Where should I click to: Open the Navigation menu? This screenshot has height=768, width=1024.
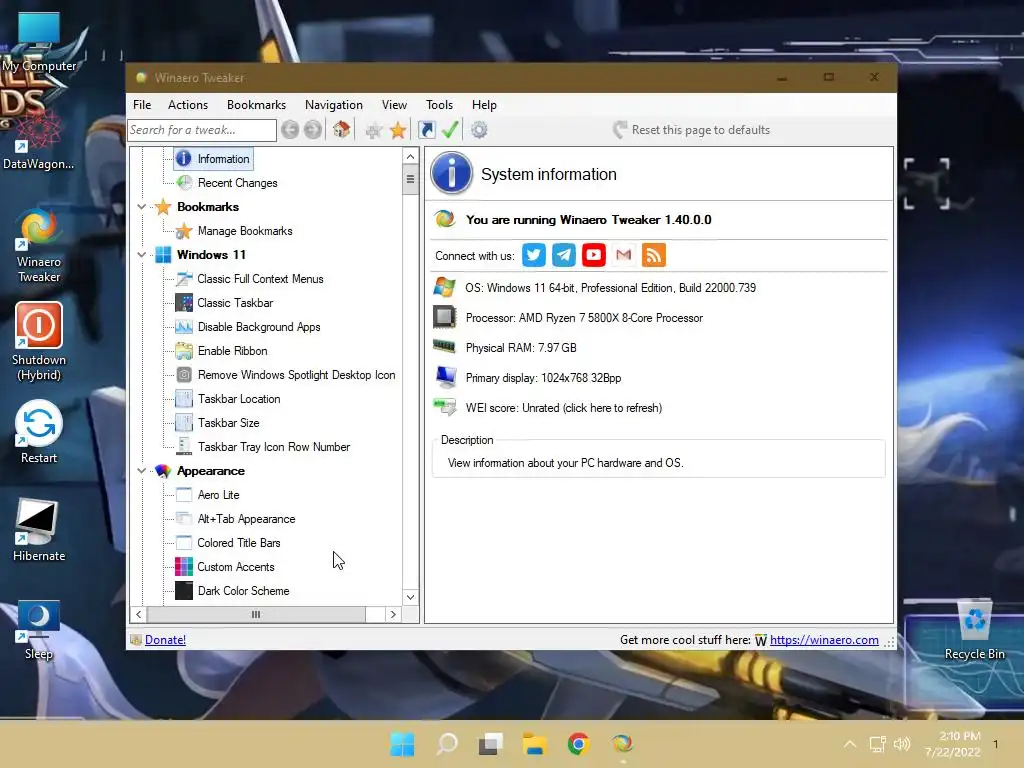click(334, 104)
